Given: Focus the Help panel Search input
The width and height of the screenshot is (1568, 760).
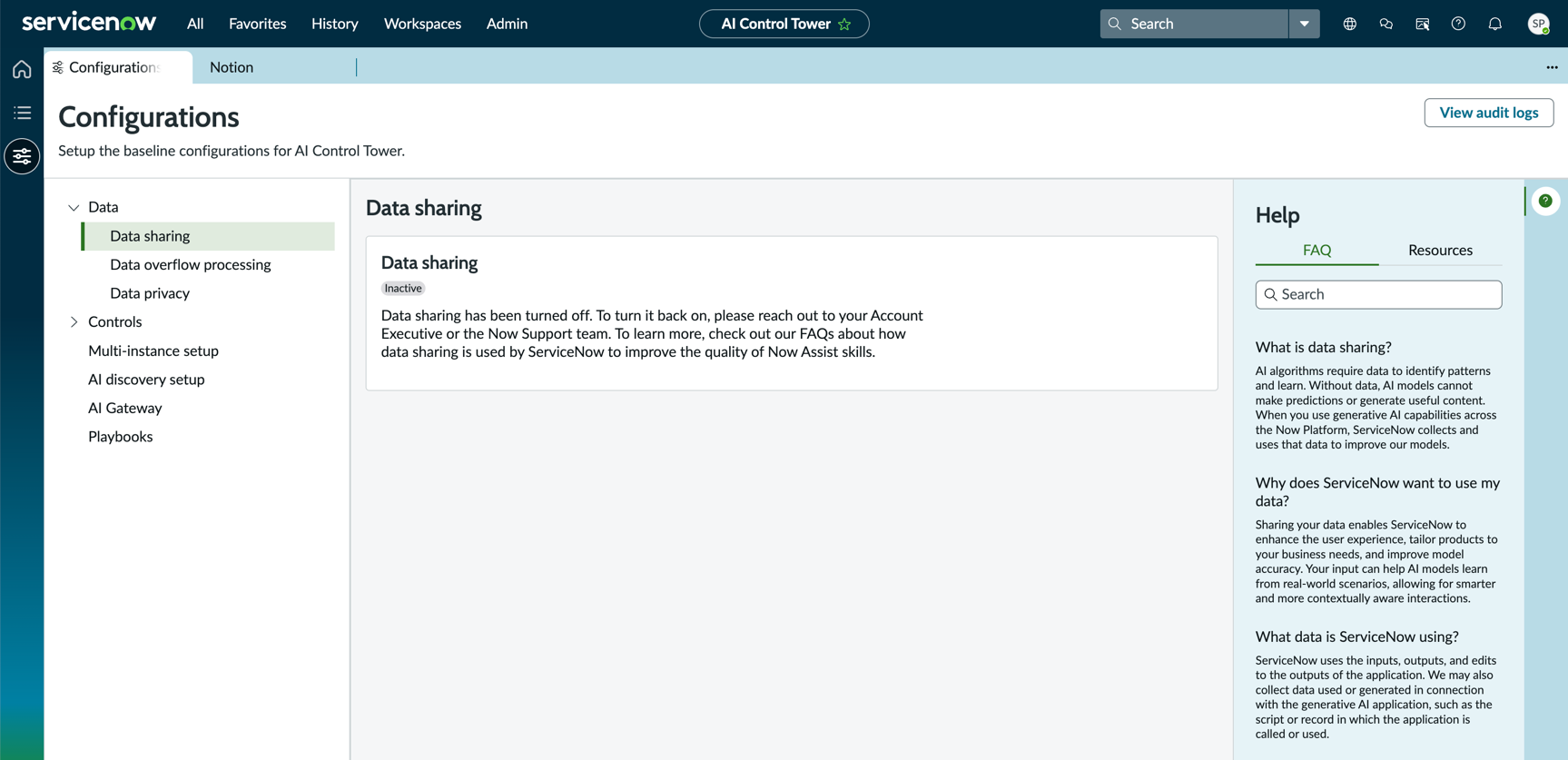Looking at the screenshot, I should (x=1378, y=294).
